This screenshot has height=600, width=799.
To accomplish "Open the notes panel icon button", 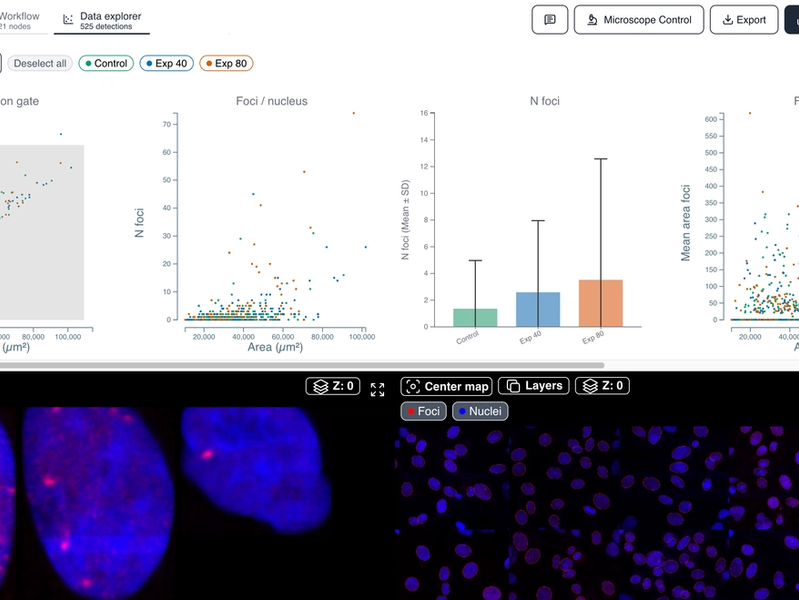I will (x=549, y=20).
